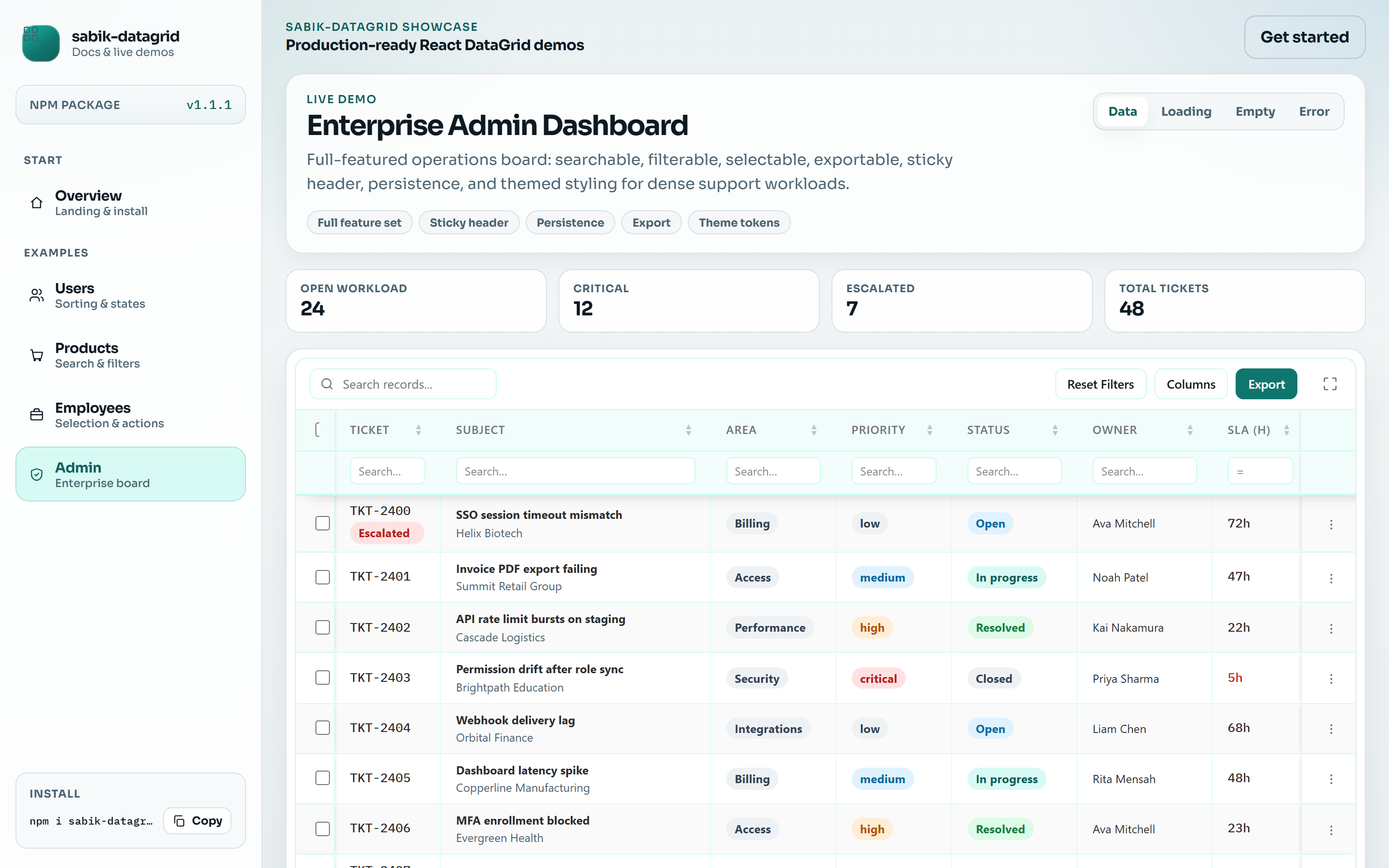Open the Overview landing page
This screenshot has height=868, width=1389.
(x=131, y=203)
